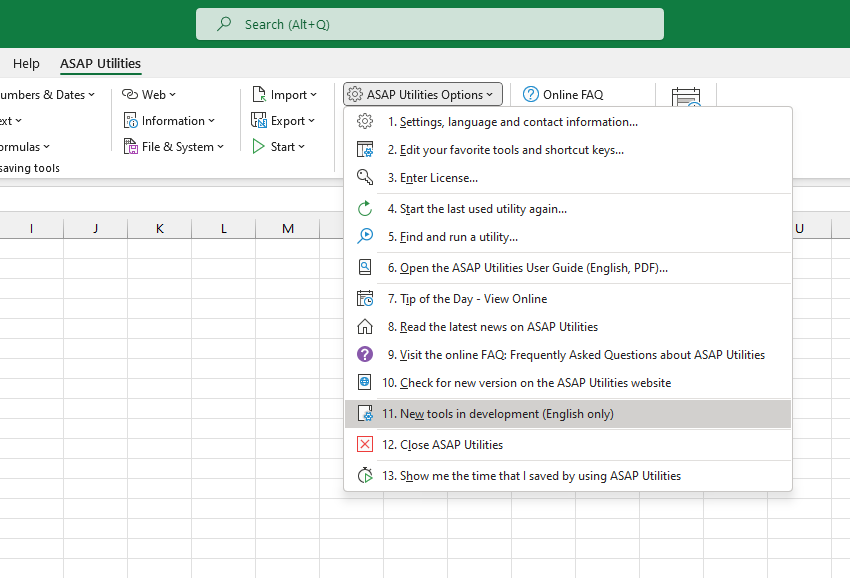Click the gear icon beside Settings, language entry

point(365,121)
